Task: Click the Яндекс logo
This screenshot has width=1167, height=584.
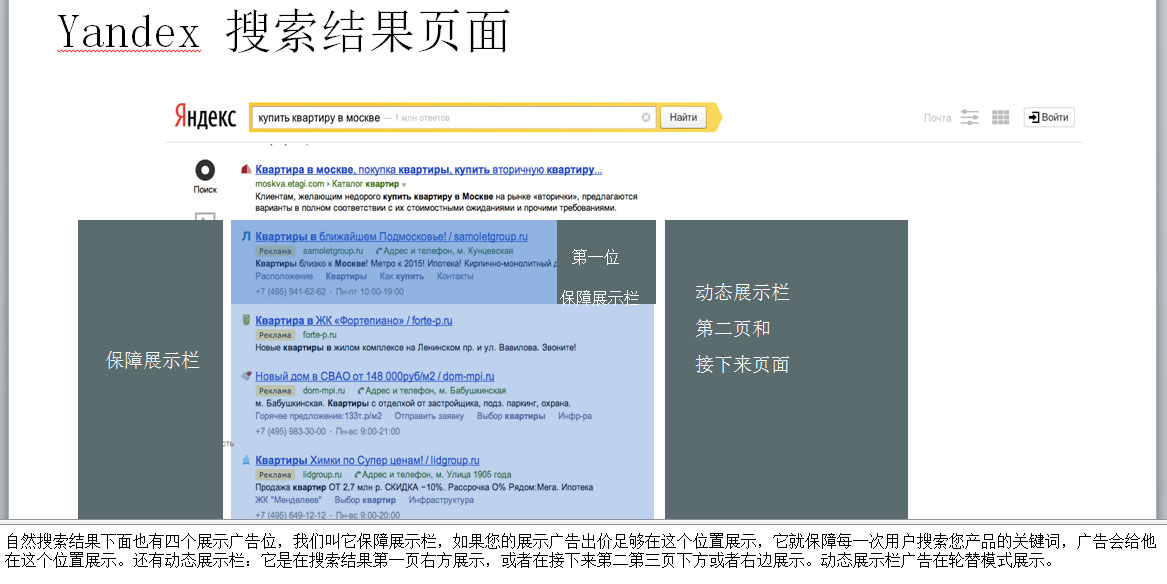Action: point(205,117)
